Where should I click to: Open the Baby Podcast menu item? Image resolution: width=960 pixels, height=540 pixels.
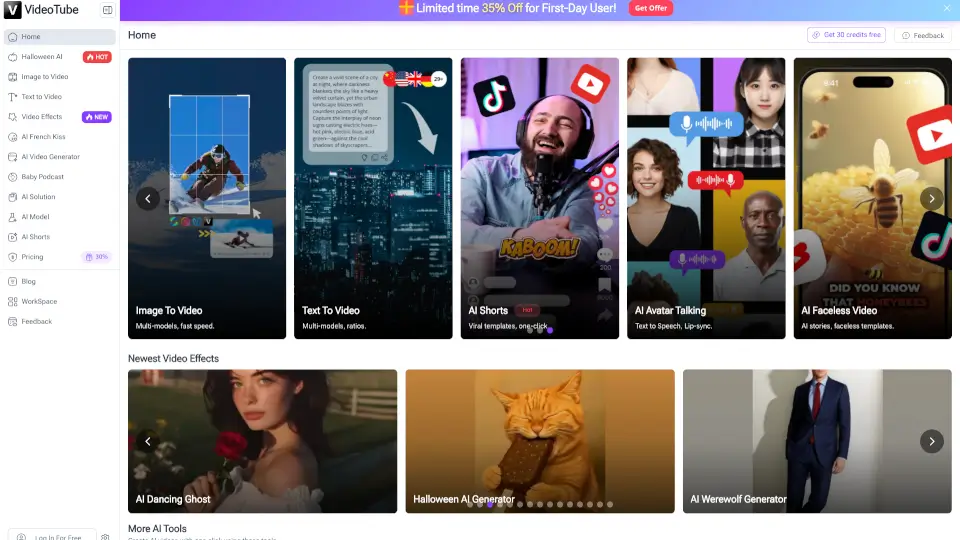pyautogui.click(x=59, y=177)
